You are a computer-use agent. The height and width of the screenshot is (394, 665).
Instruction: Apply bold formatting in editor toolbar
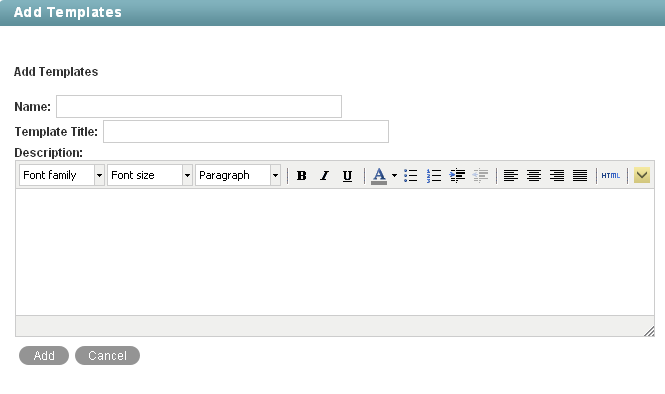tap(302, 175)
